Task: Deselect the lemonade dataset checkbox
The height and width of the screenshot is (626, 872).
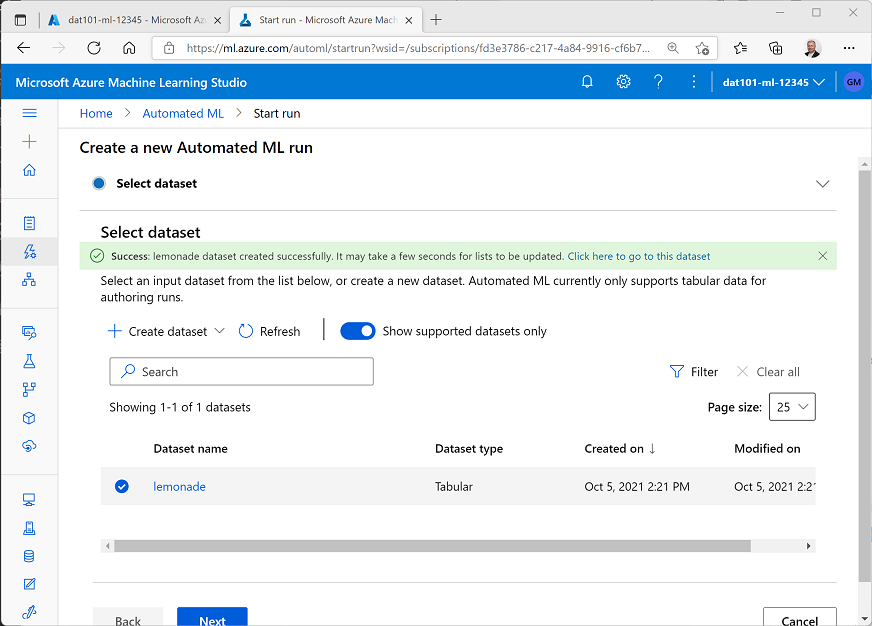Action: (x=122, y=487)
